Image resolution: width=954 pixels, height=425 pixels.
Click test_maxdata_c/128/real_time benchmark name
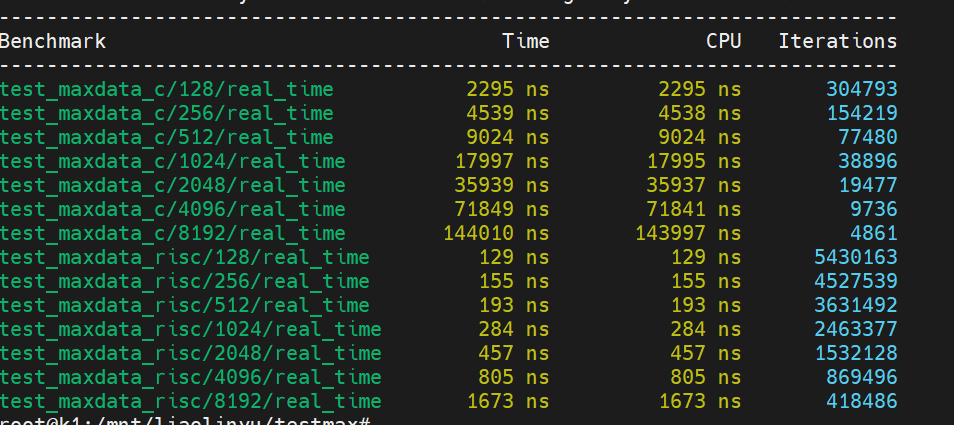click(167, 90)
